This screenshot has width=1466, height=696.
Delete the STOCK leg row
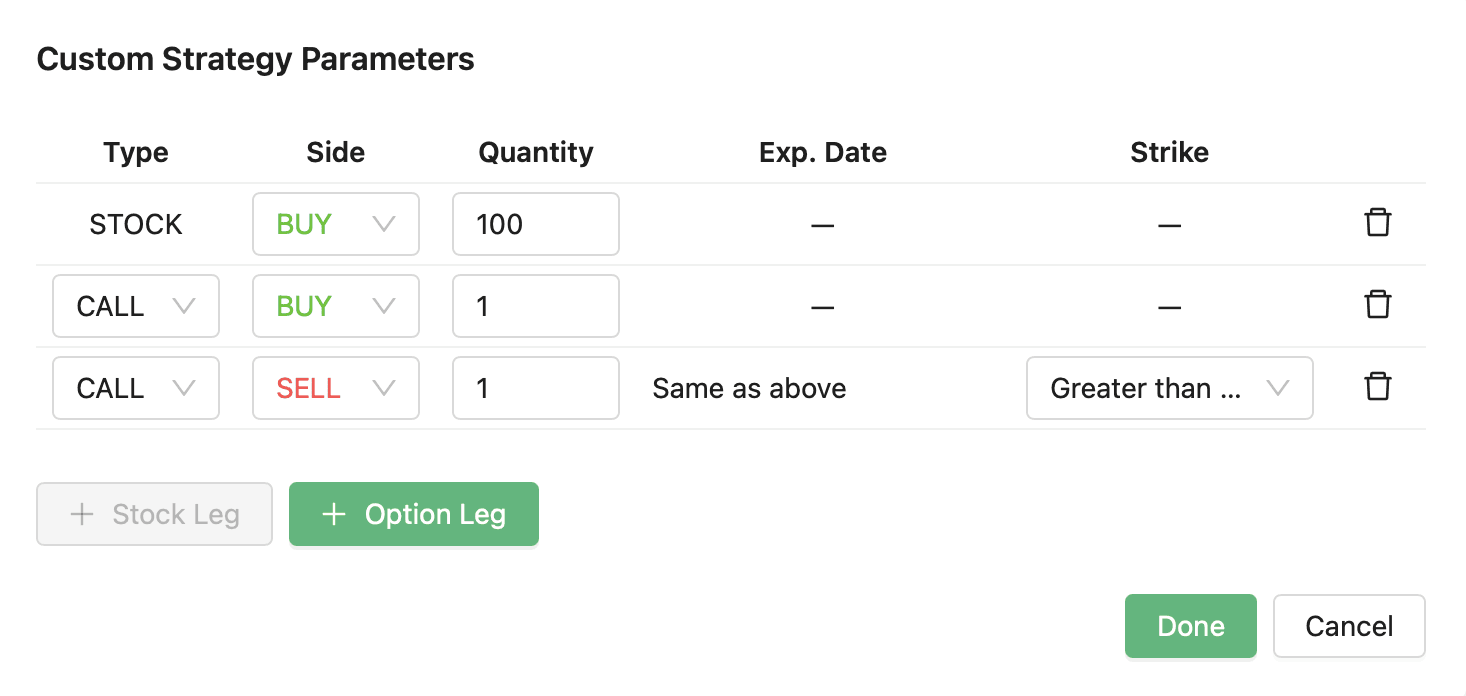(1377, 223)
